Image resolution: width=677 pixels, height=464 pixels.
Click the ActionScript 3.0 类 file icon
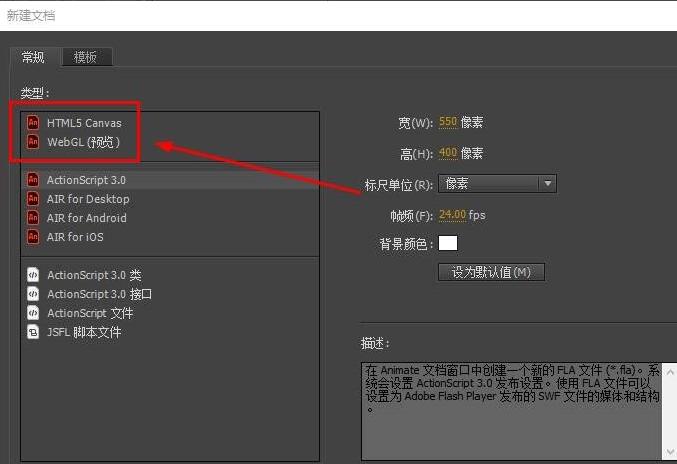(33, 275)
